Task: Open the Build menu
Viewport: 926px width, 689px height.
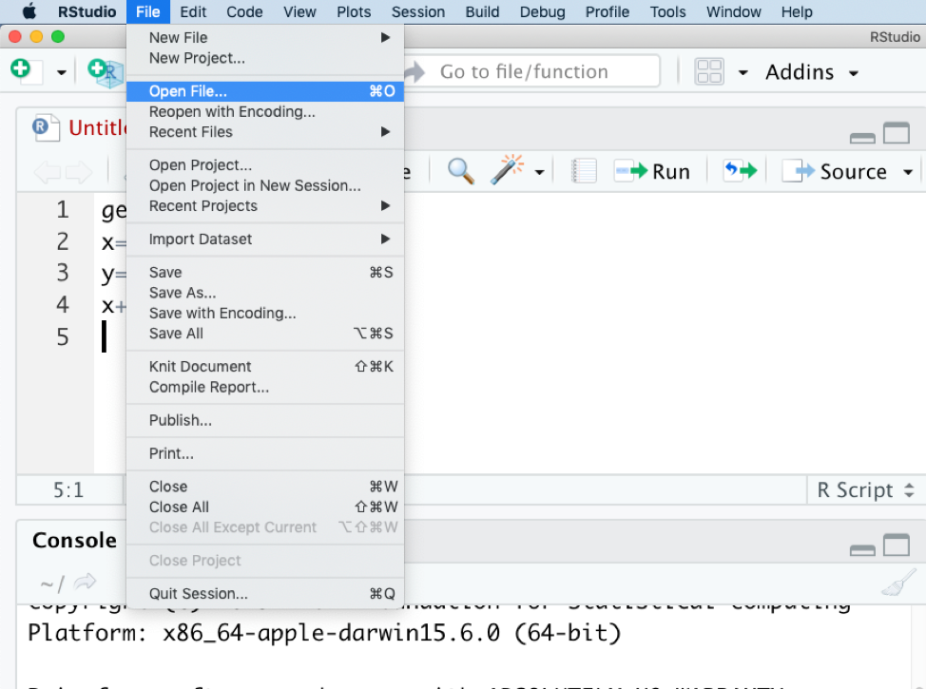Action: [482, 12]
